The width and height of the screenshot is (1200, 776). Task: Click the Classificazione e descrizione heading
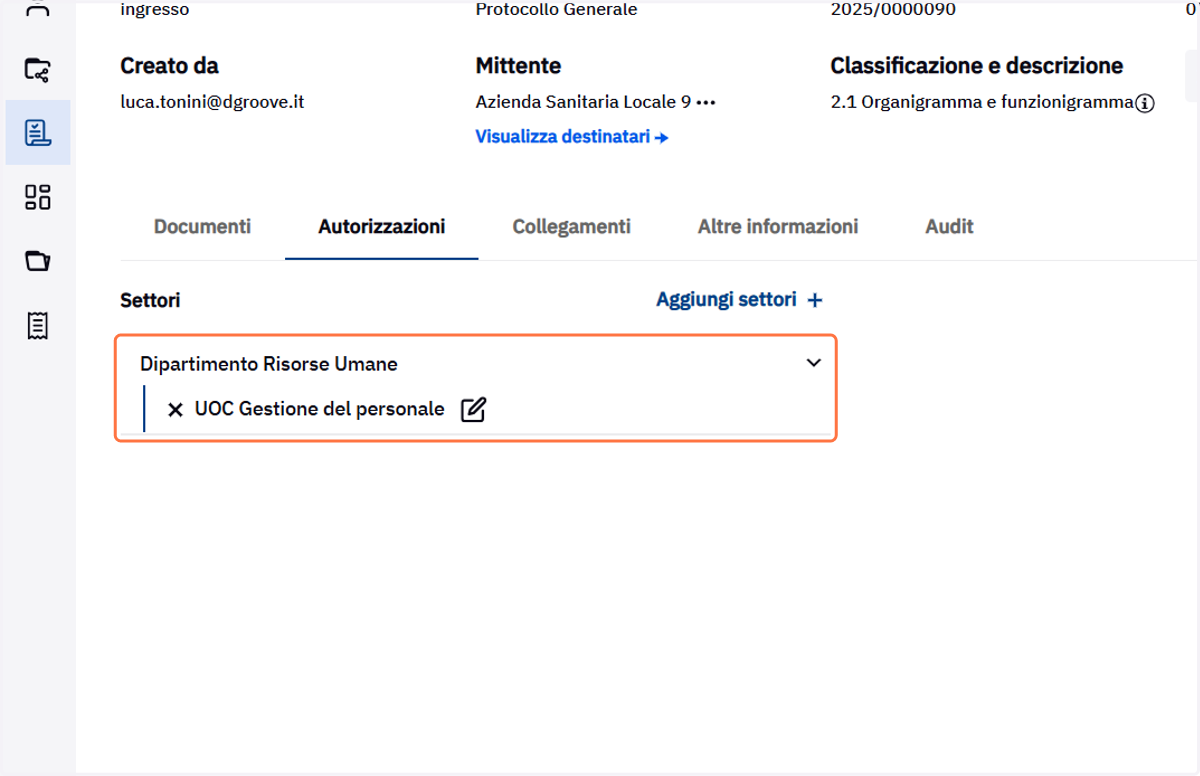pos(976,66)
